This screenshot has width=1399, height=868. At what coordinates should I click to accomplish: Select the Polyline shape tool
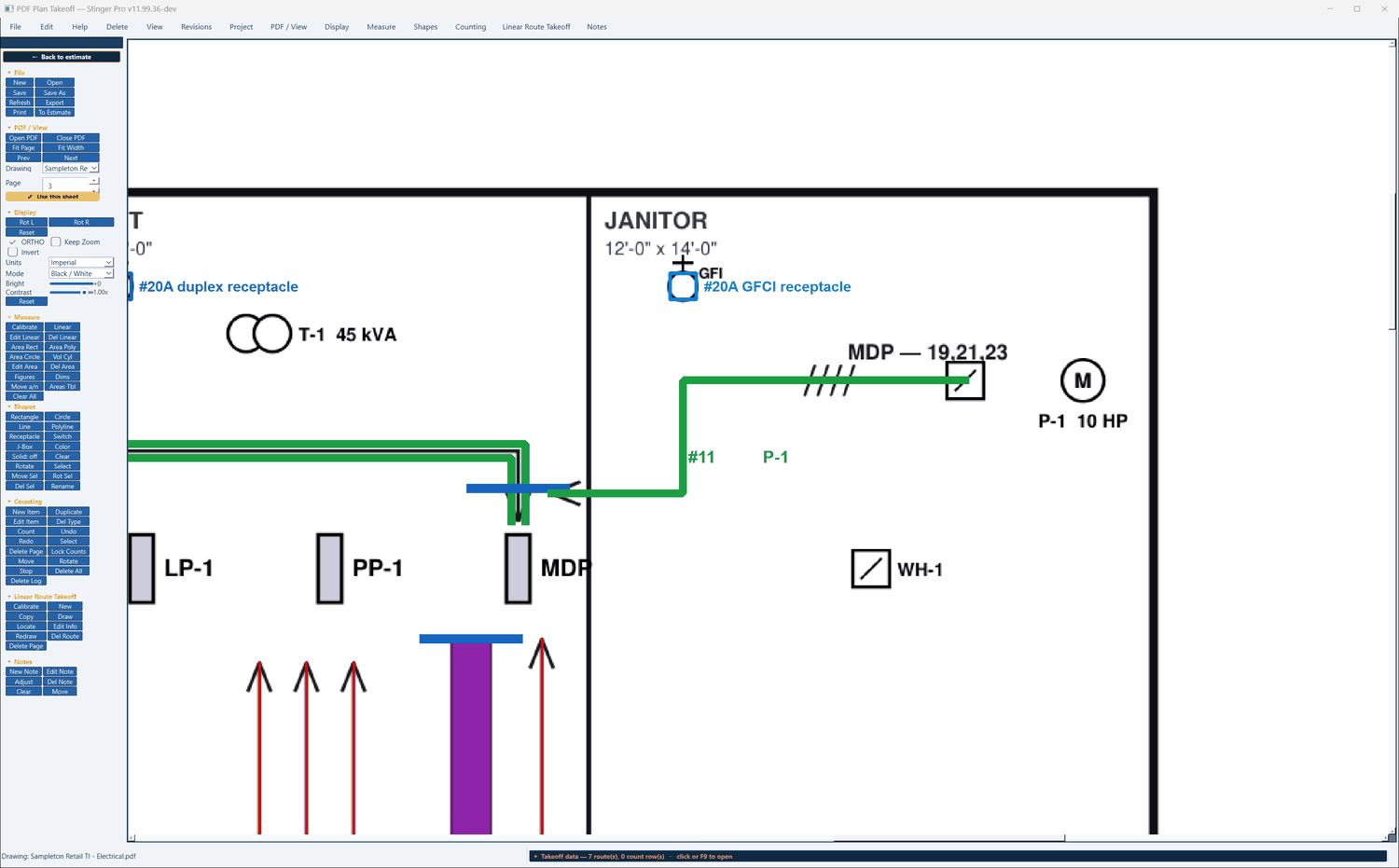click(x=62, y=427)
